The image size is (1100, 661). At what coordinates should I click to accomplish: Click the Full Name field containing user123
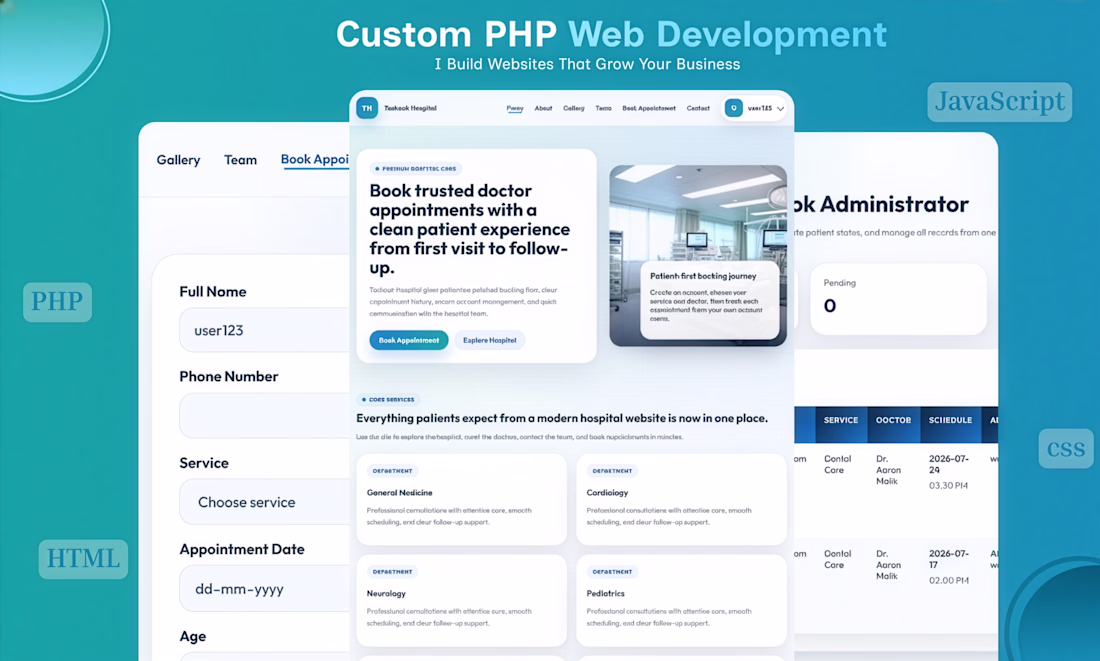(264, 330)
